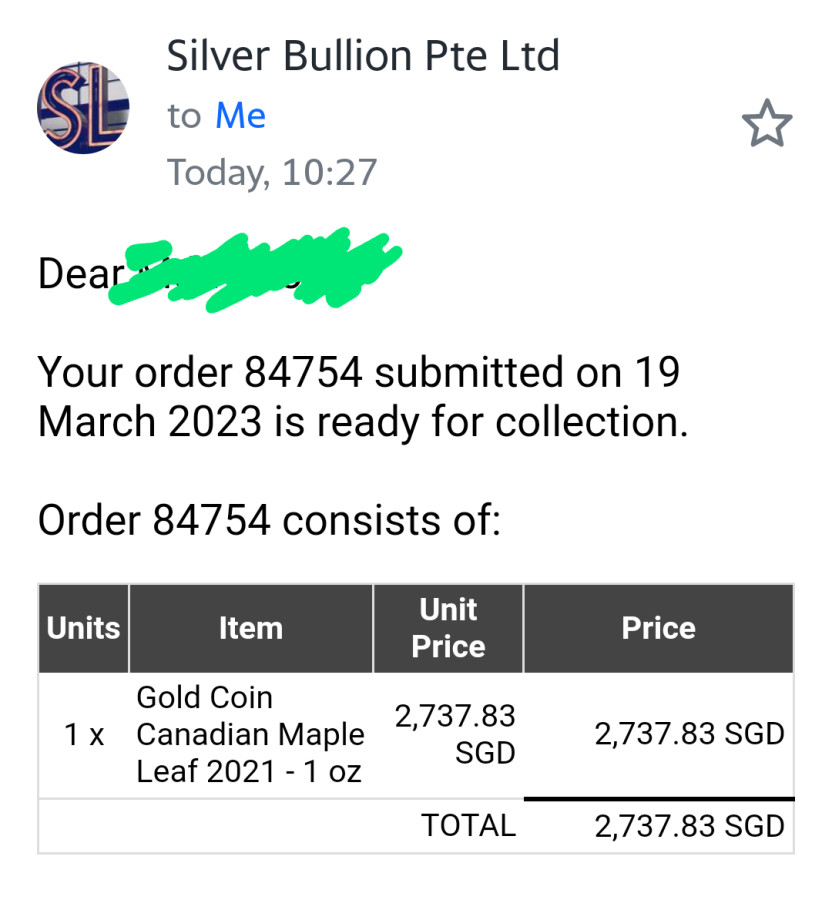Image resolution: width=832 pixels, height=900 pixels.
Task: Select the unit price value in item row
Action: [x=456, y=734]
